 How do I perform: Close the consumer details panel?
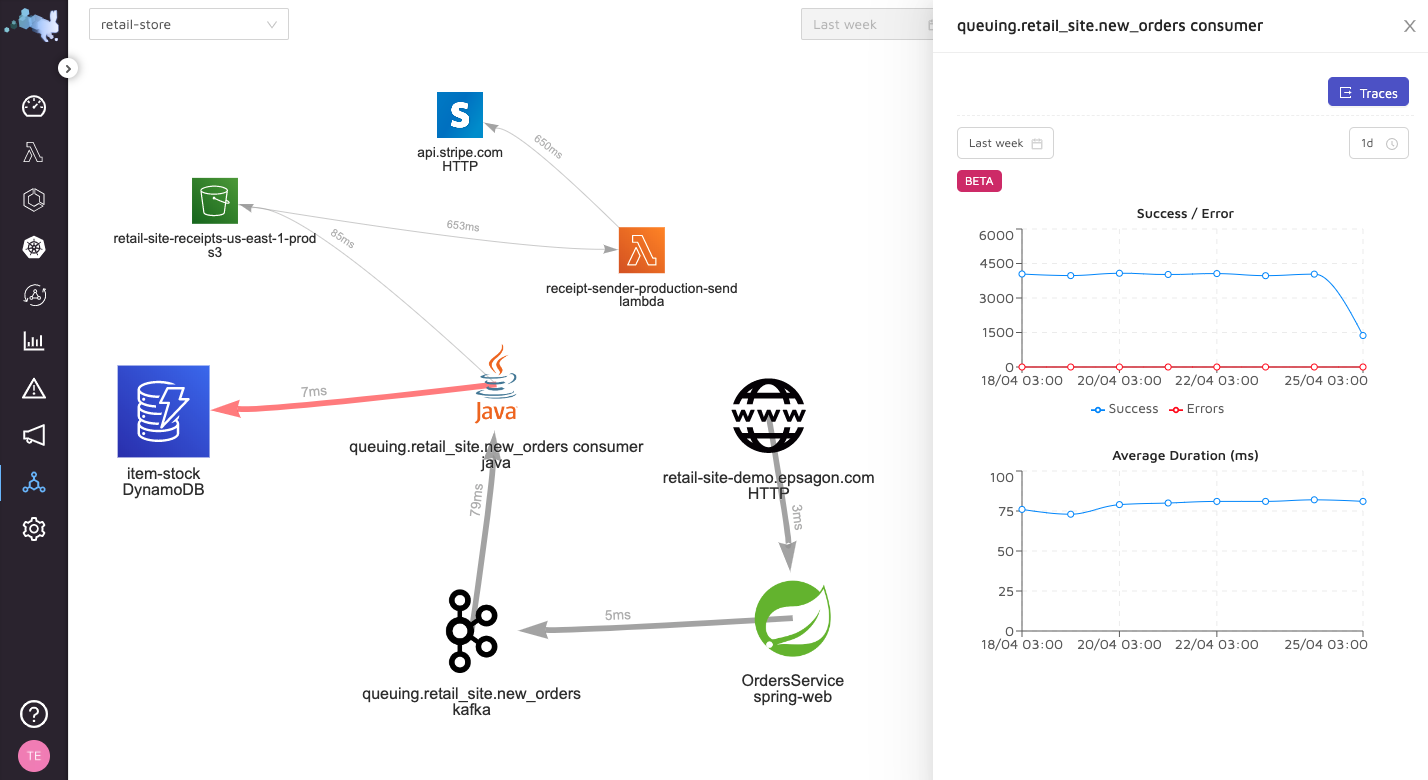click(1409, 26)
